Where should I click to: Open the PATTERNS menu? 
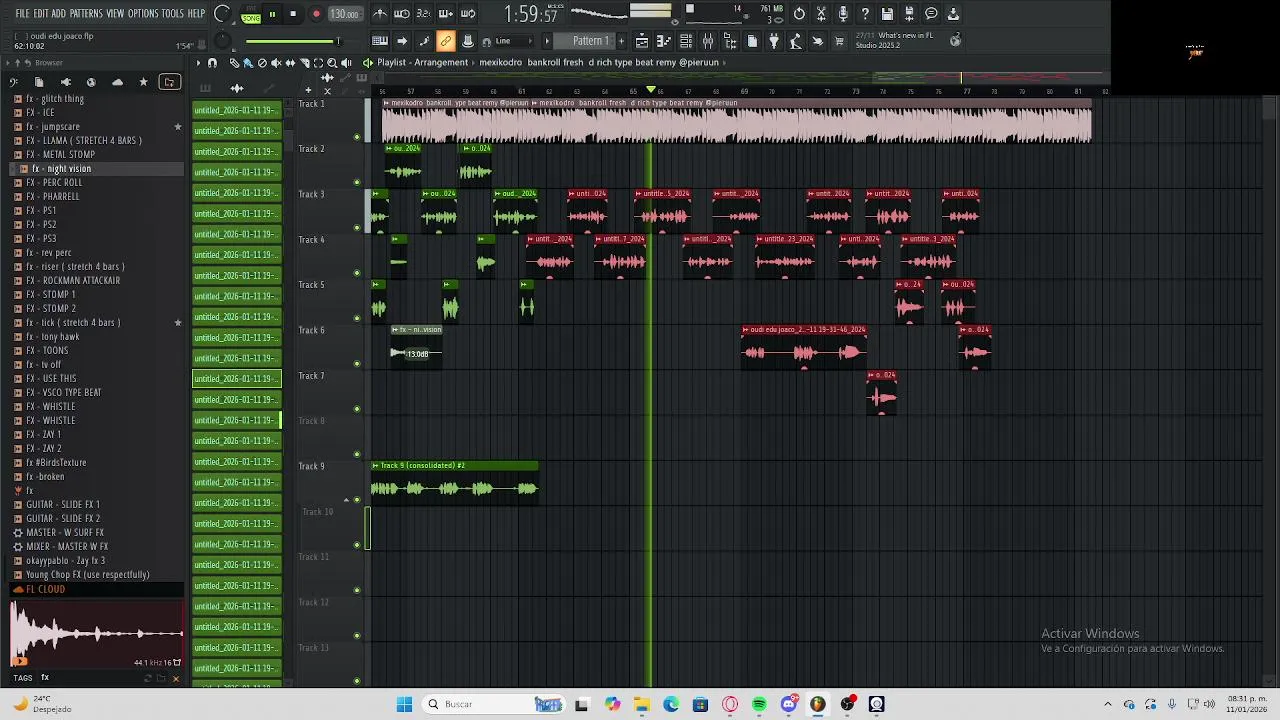click(x=86, y=13)
